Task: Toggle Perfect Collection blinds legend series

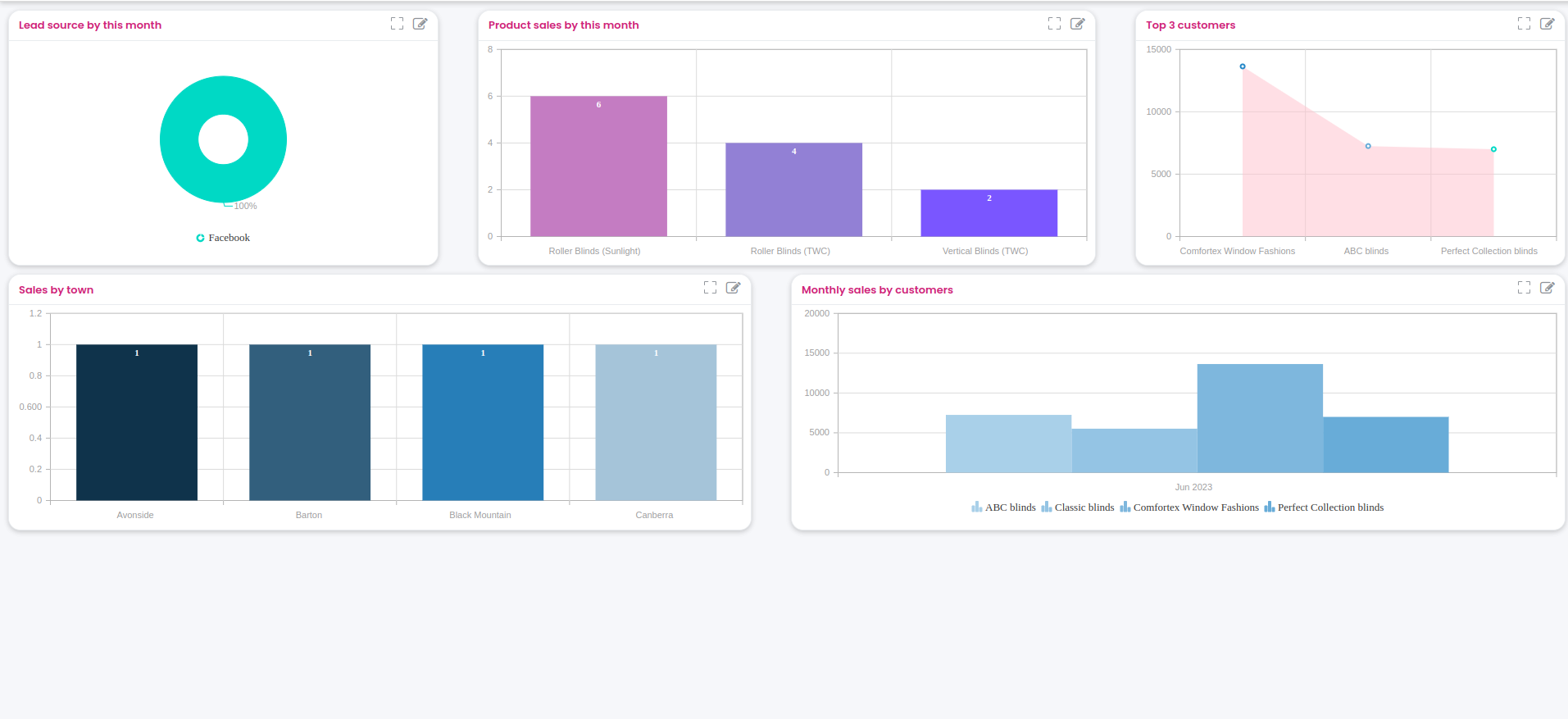Action: point(1323,507)
